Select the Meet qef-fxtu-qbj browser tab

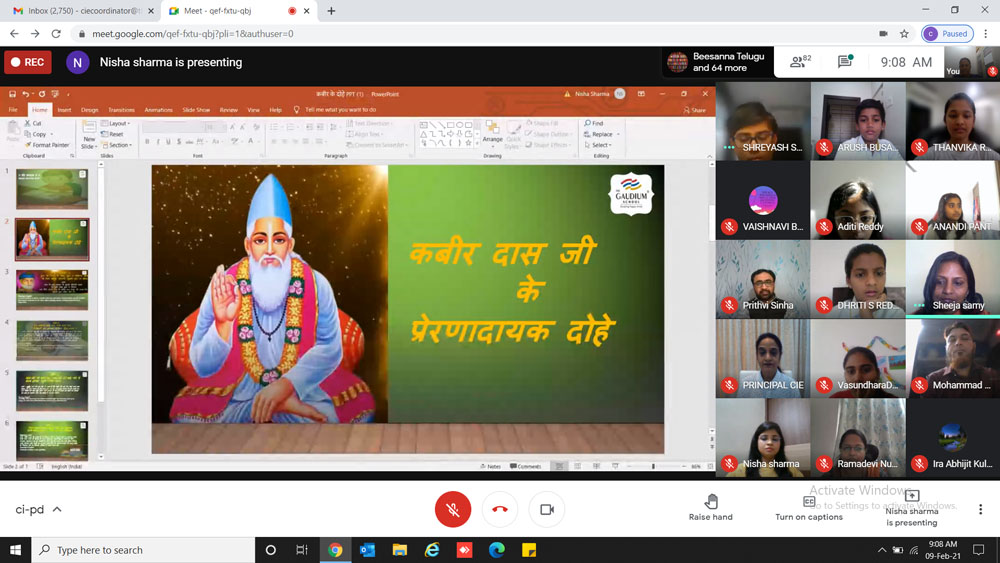coord(230,11)
